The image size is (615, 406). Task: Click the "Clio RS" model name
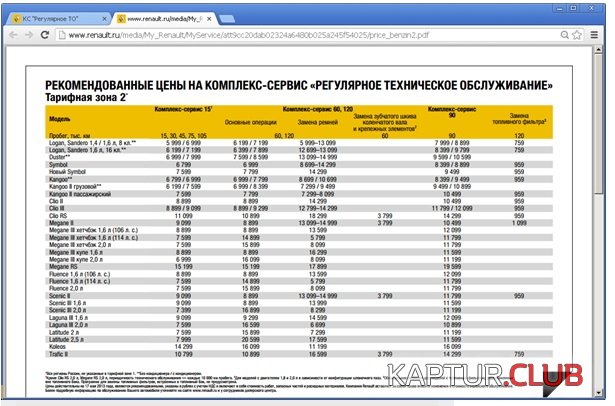58,216
